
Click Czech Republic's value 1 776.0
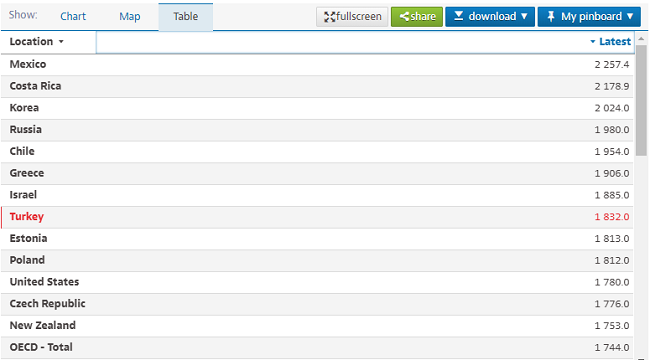point(611,304)
